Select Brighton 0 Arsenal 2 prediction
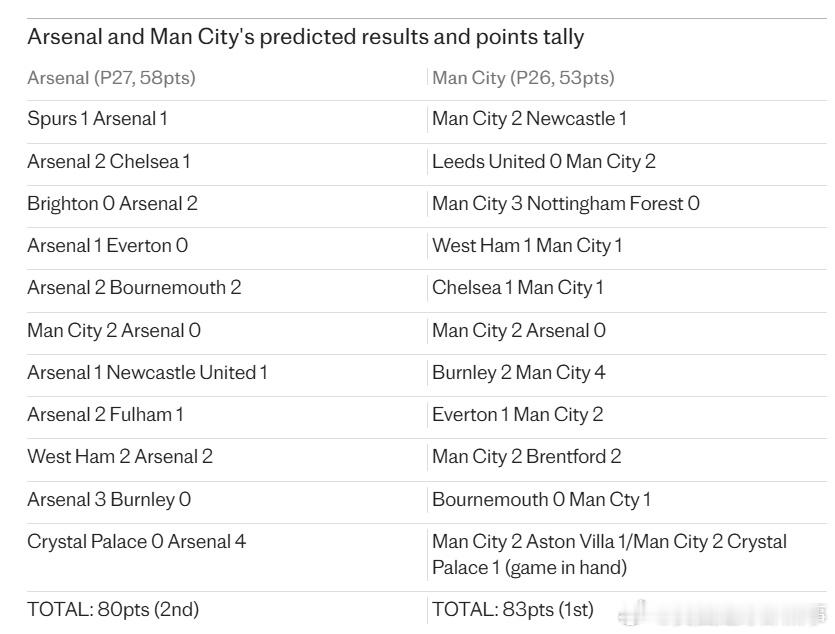 112,203
